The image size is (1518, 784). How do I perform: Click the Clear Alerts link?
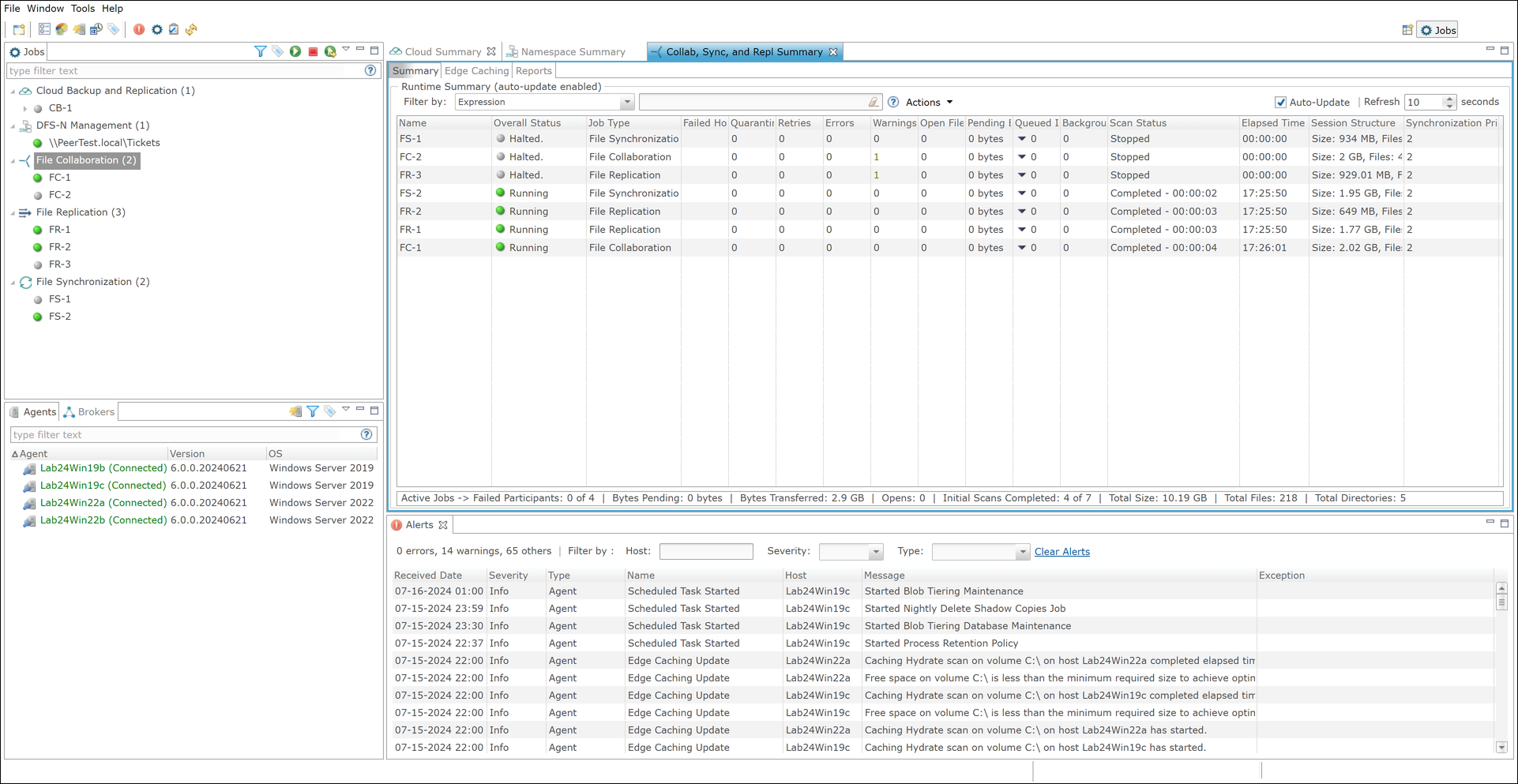tap(1061, 552)
